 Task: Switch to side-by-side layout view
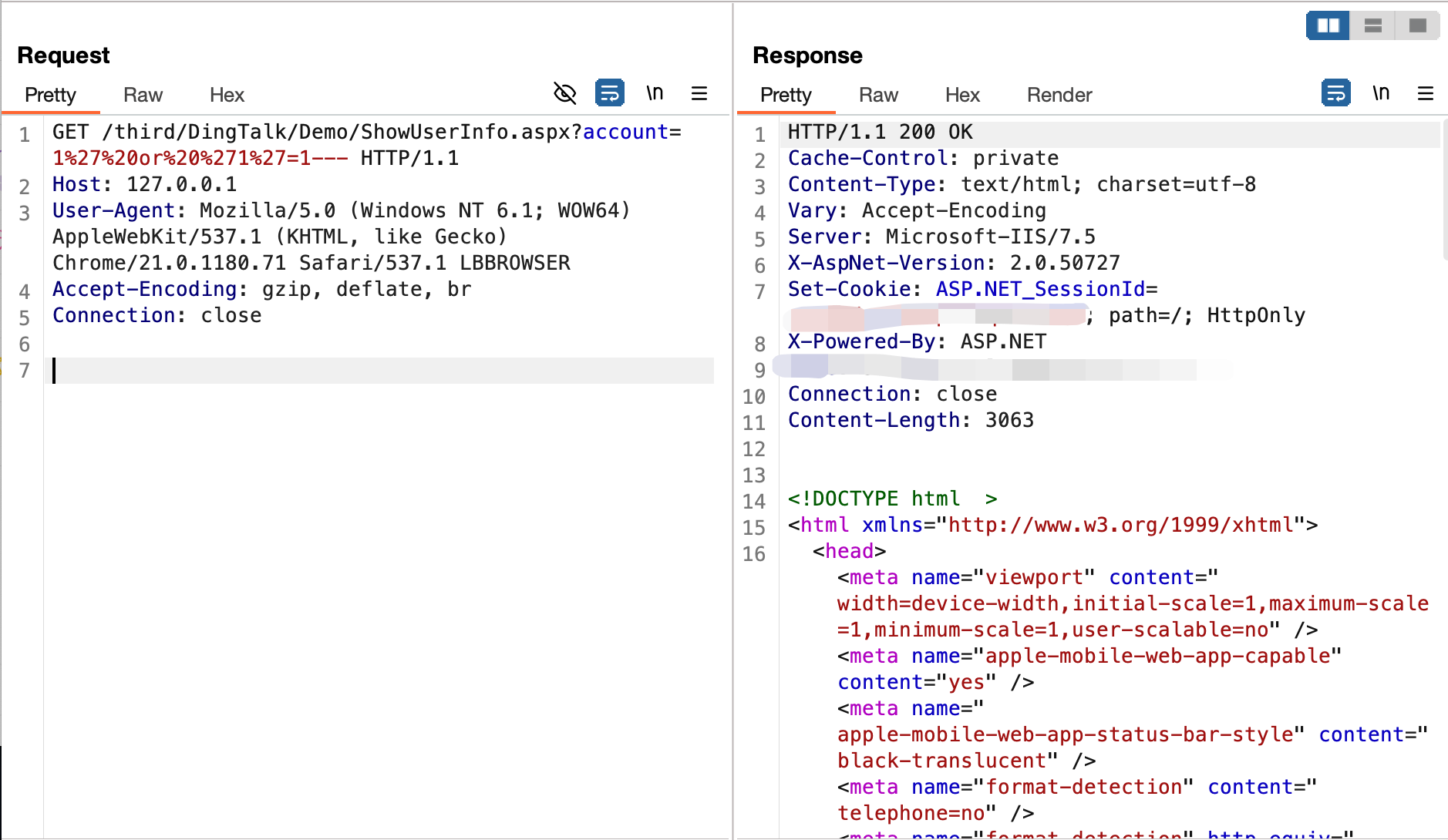[x=1328, y=25]
